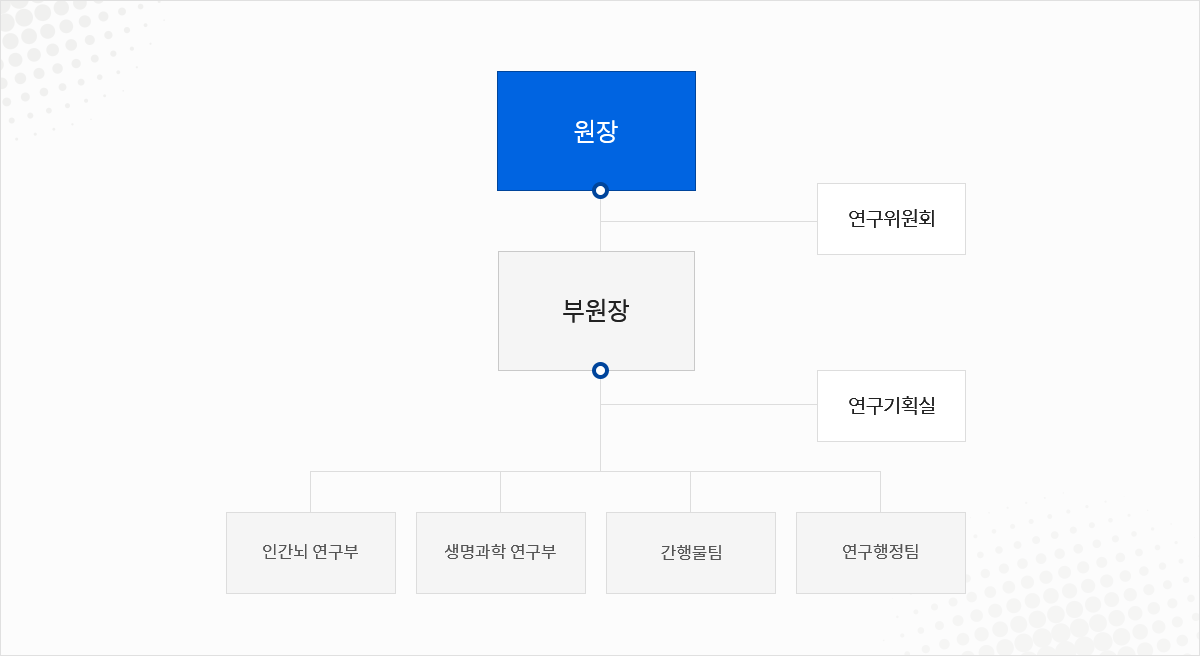
Task: Click the connector line leading to 연구기획실
Action: point(709,404)
